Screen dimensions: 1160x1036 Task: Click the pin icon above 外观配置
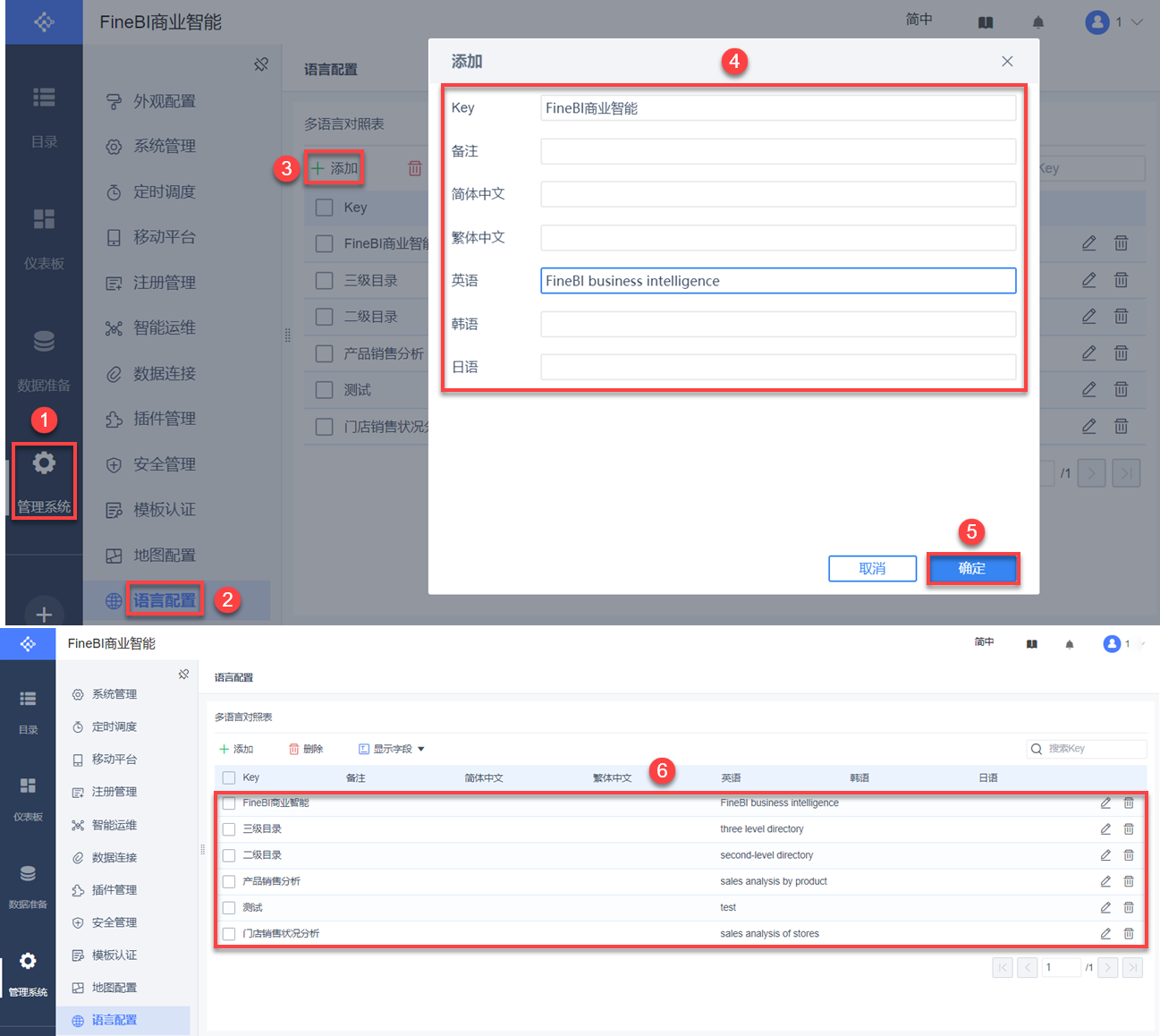pyautogui.click(x=261, y=64)
